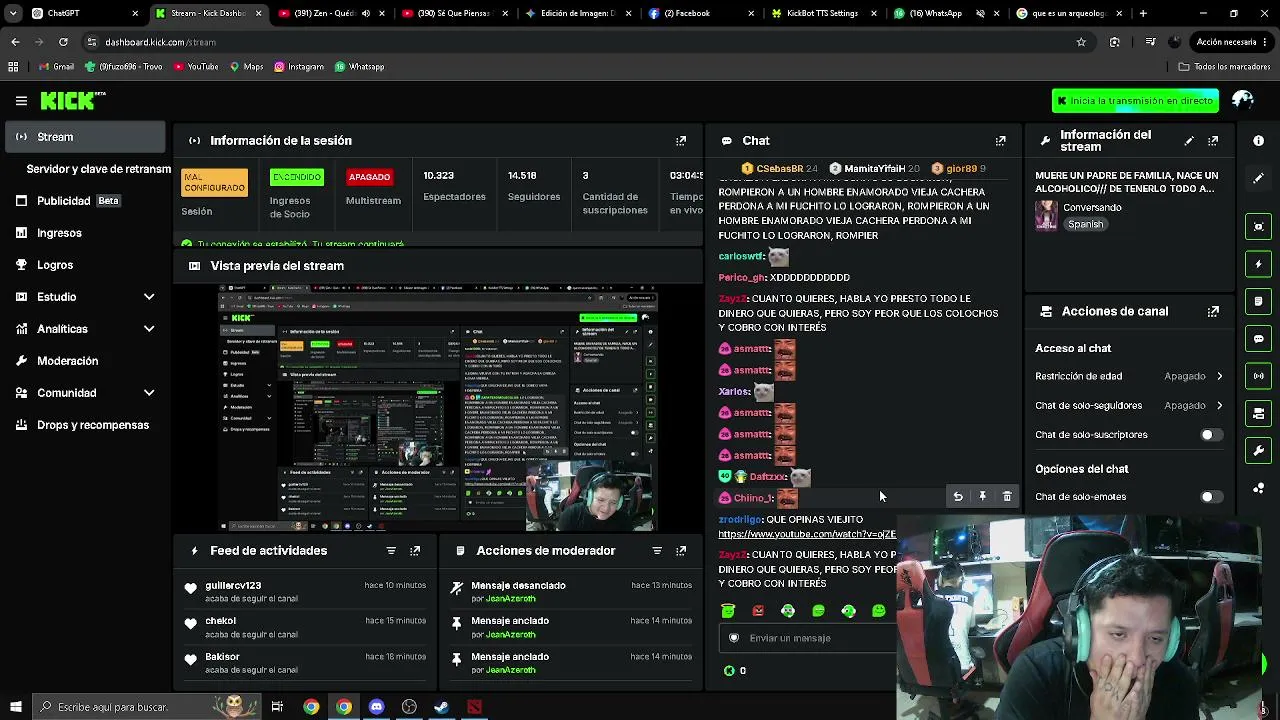1280x720 pixels.
Task: Open Logros in the sidebar
Action: pyautogui.click(x=85, y=265)
